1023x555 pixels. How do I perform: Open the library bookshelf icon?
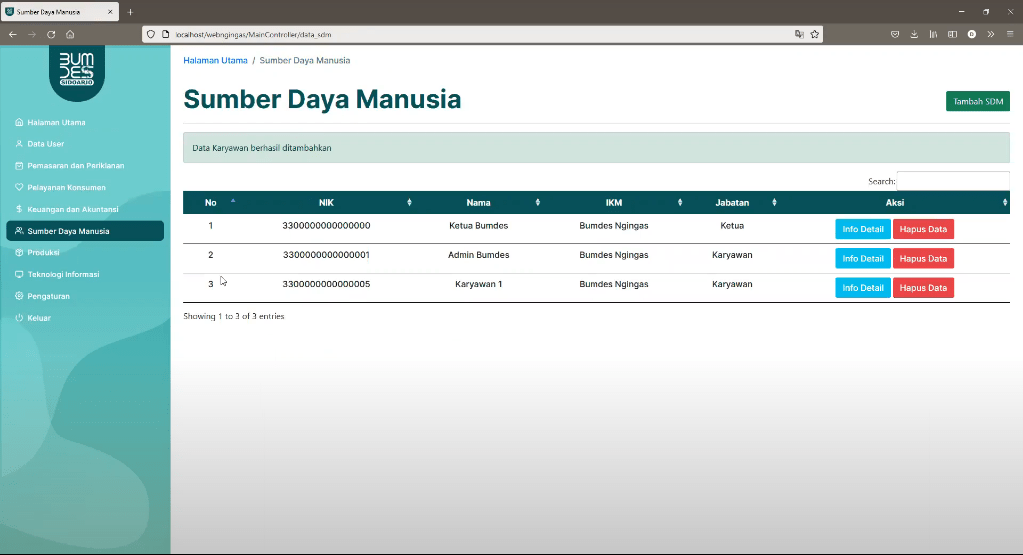click(x=933, y=34)
